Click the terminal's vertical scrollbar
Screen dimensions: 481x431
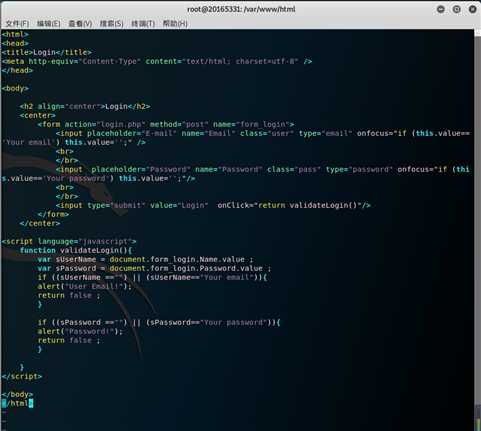pos(477,230)
